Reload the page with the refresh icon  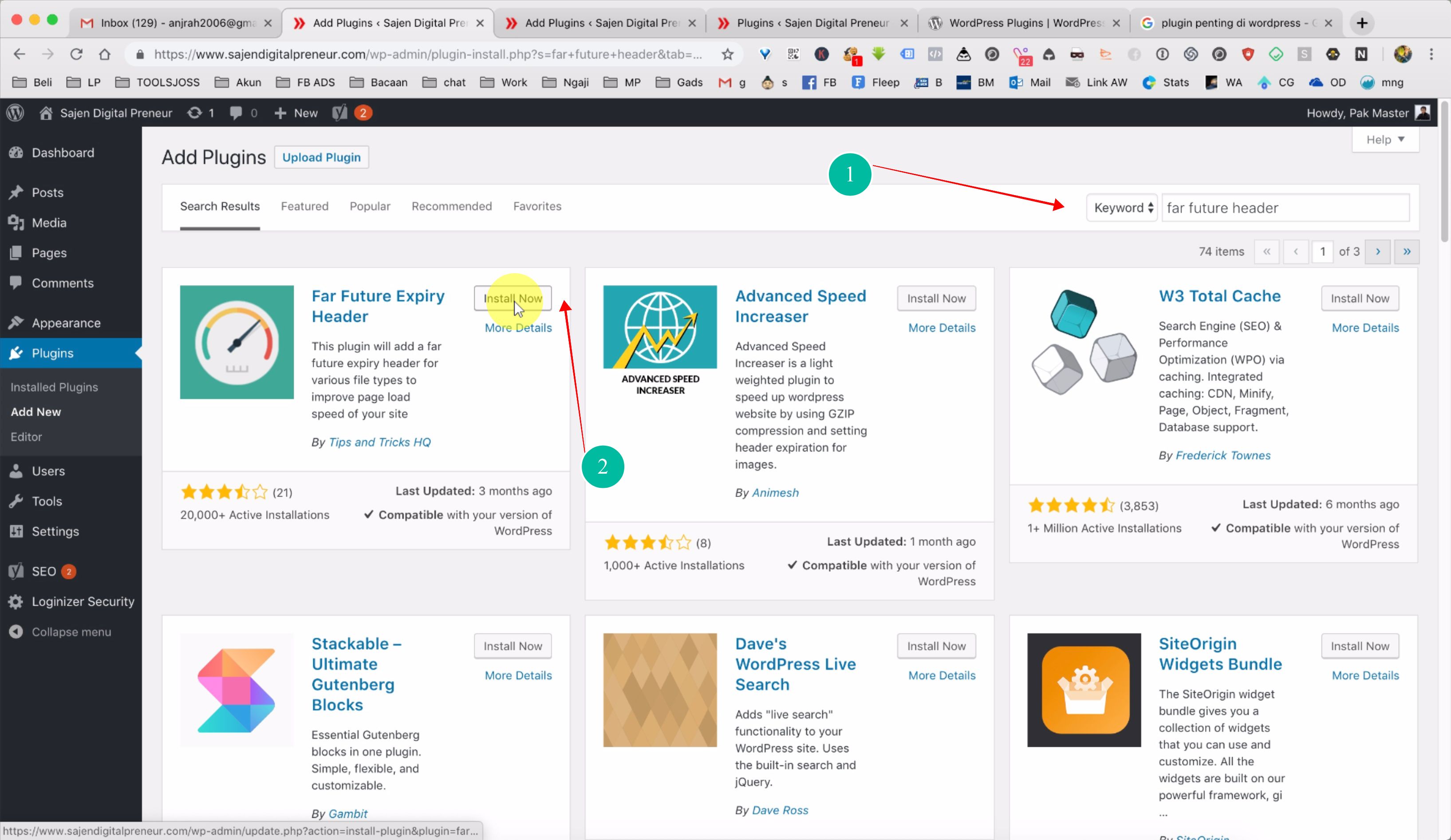tap(76, 54)
